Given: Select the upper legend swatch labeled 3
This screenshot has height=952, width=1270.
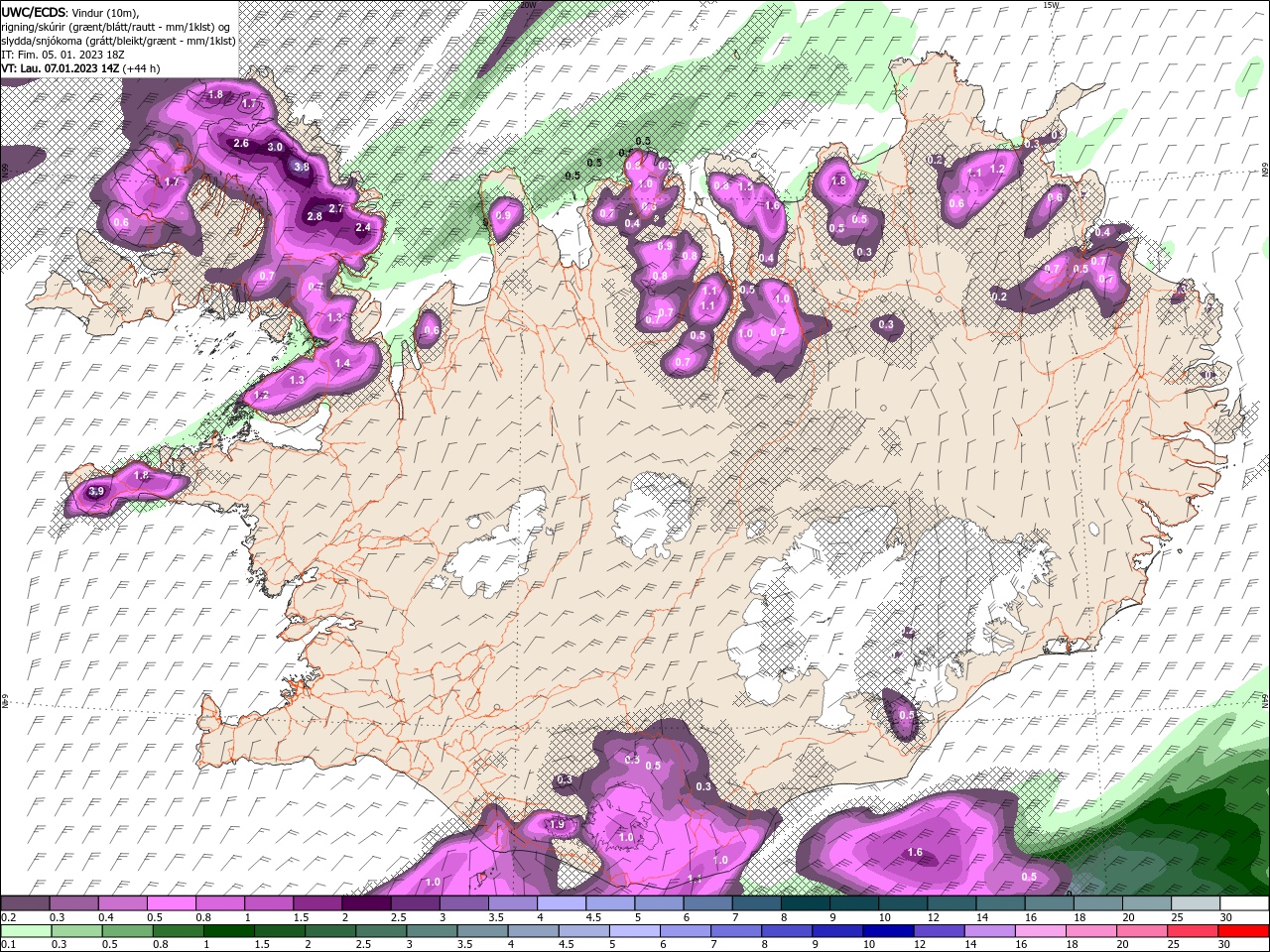Looking at the screenshot, I should (x=462, y=903).
